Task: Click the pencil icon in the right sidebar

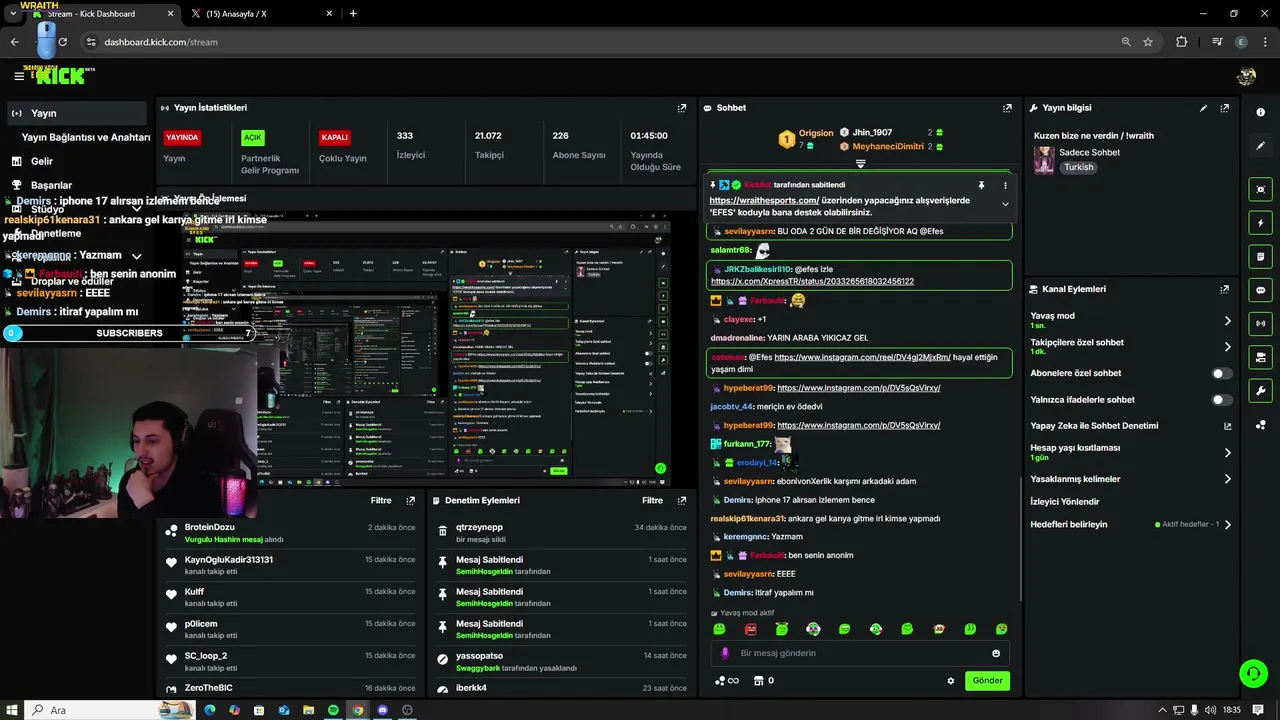Action: (x=1260, y=146)
